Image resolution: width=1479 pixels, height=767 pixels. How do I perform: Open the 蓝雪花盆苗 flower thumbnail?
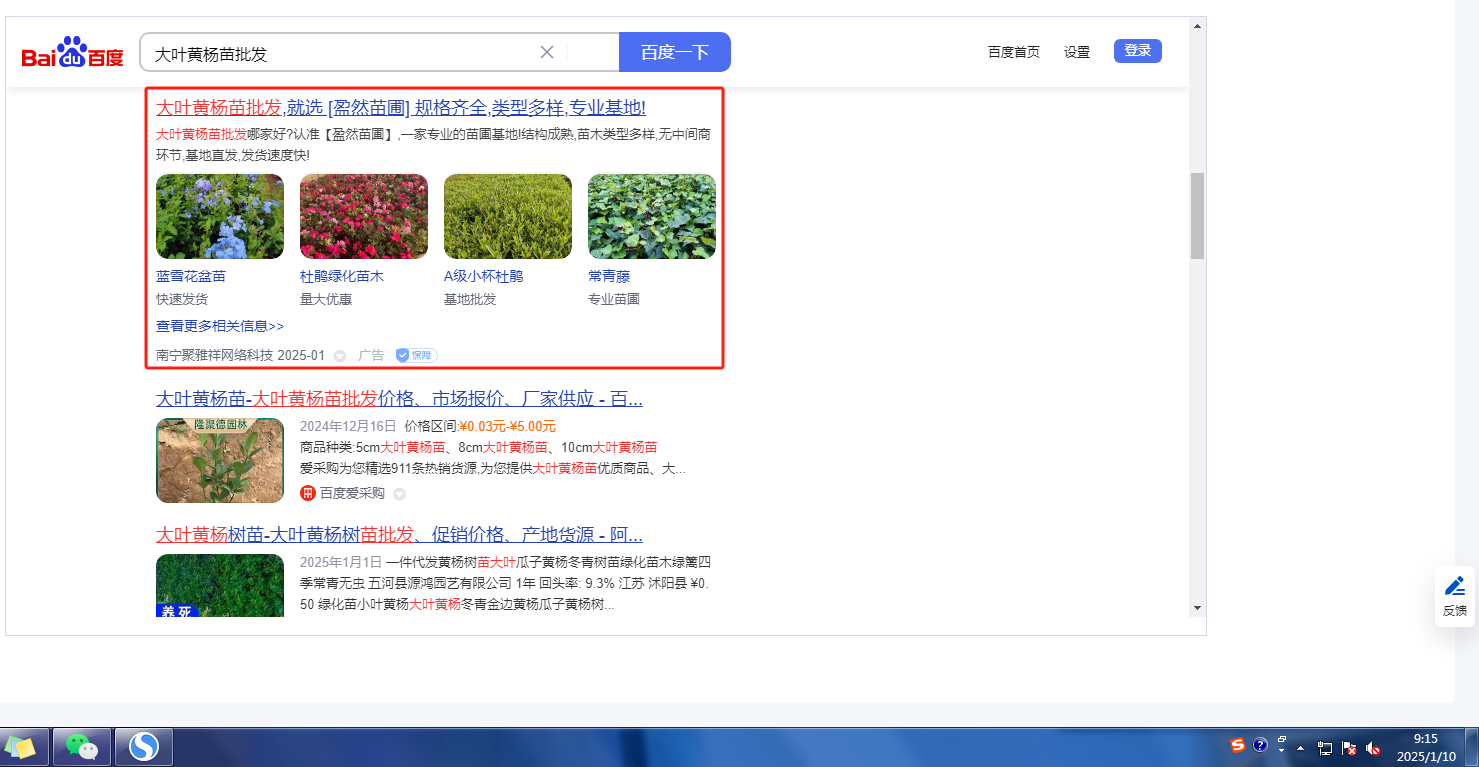tap(220, 217)
